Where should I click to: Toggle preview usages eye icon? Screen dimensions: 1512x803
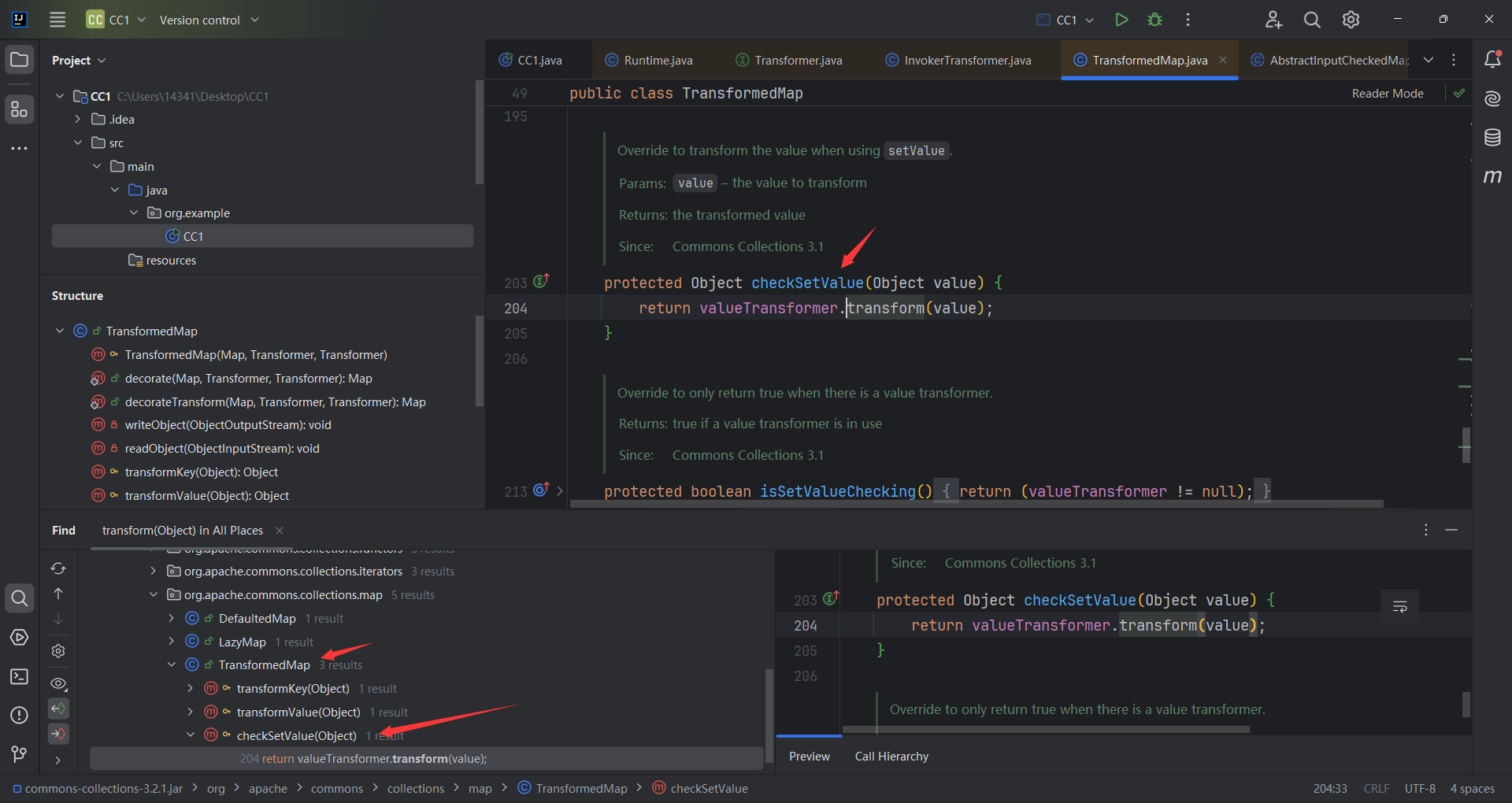[x=58, y=683]
